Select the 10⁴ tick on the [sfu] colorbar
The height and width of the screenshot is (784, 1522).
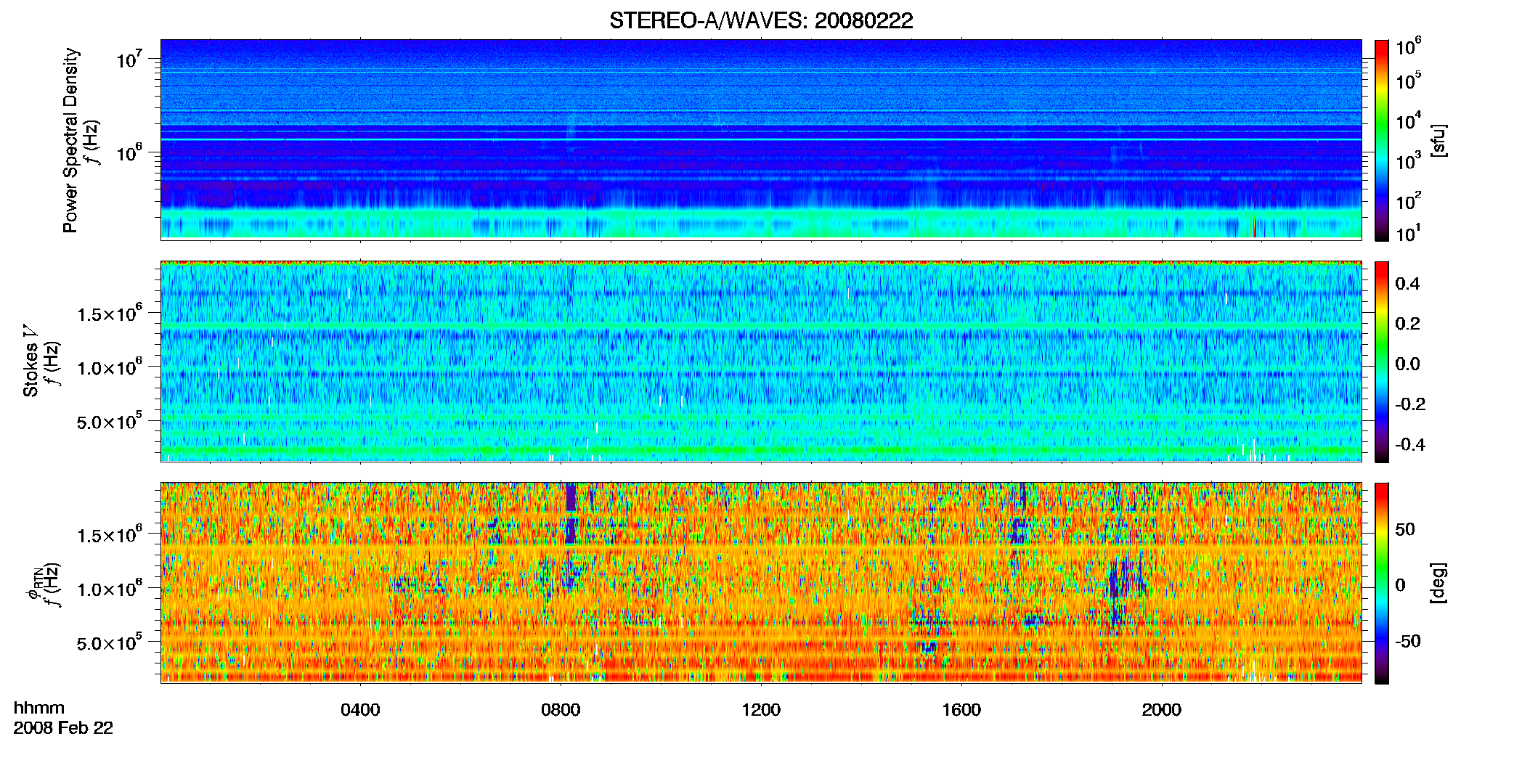(1409, 120)
